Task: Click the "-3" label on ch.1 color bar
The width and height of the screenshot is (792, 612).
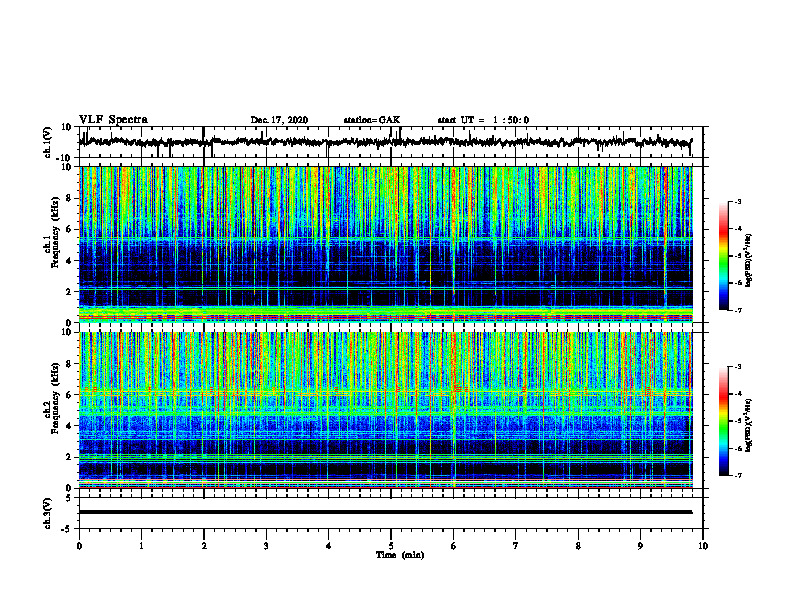Action: [737, 201]
